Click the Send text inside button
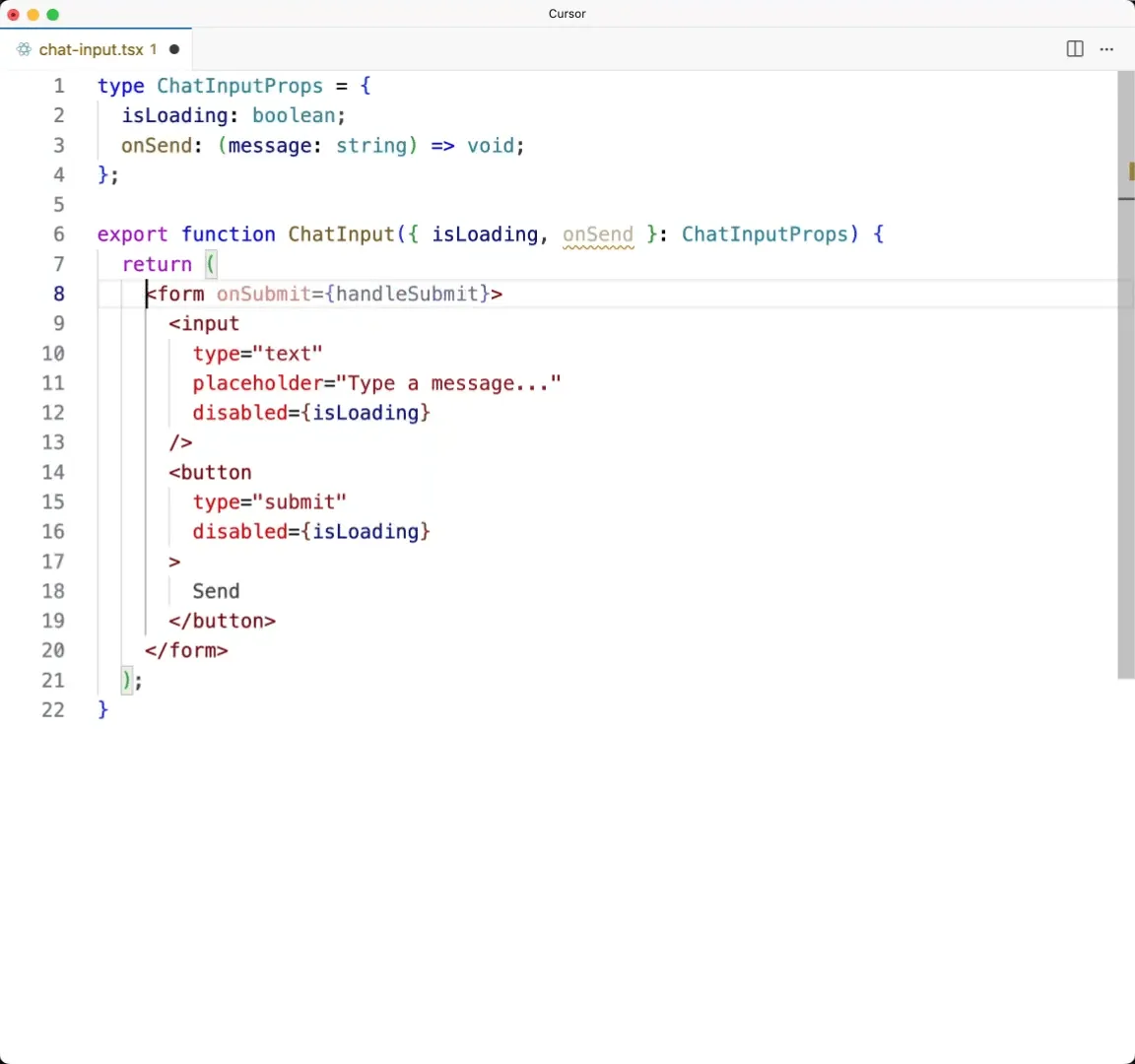The width and height of the screenshot is (1135, 1064). coord(216,591)
